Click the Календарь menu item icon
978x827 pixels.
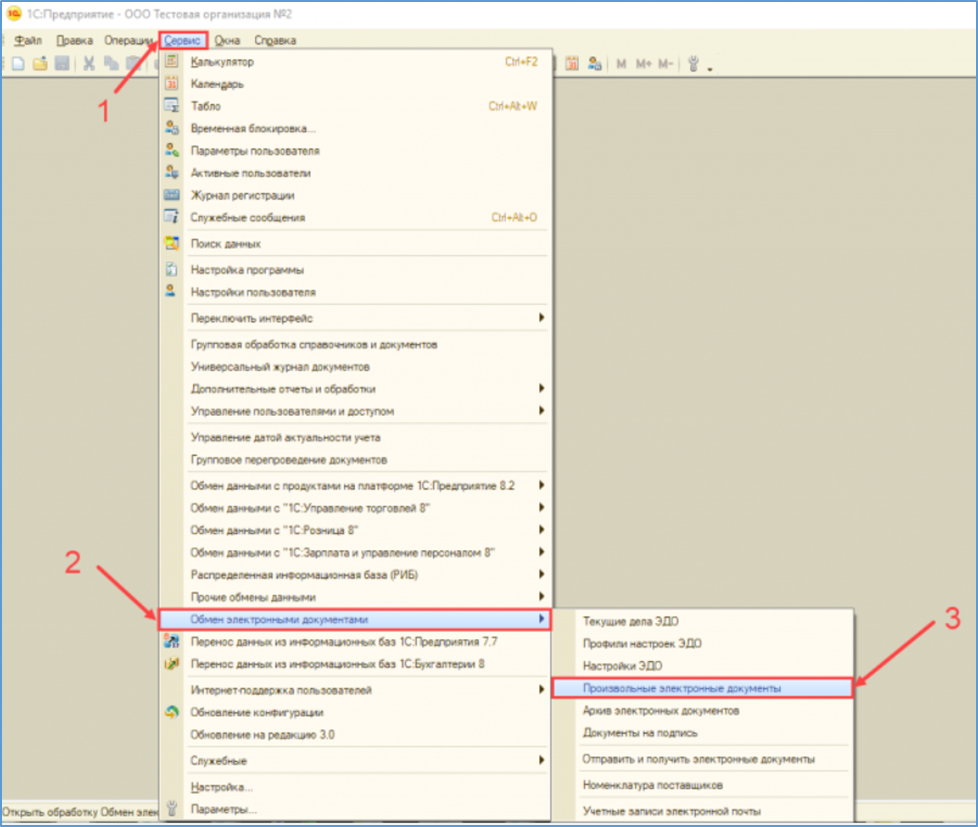172,84
